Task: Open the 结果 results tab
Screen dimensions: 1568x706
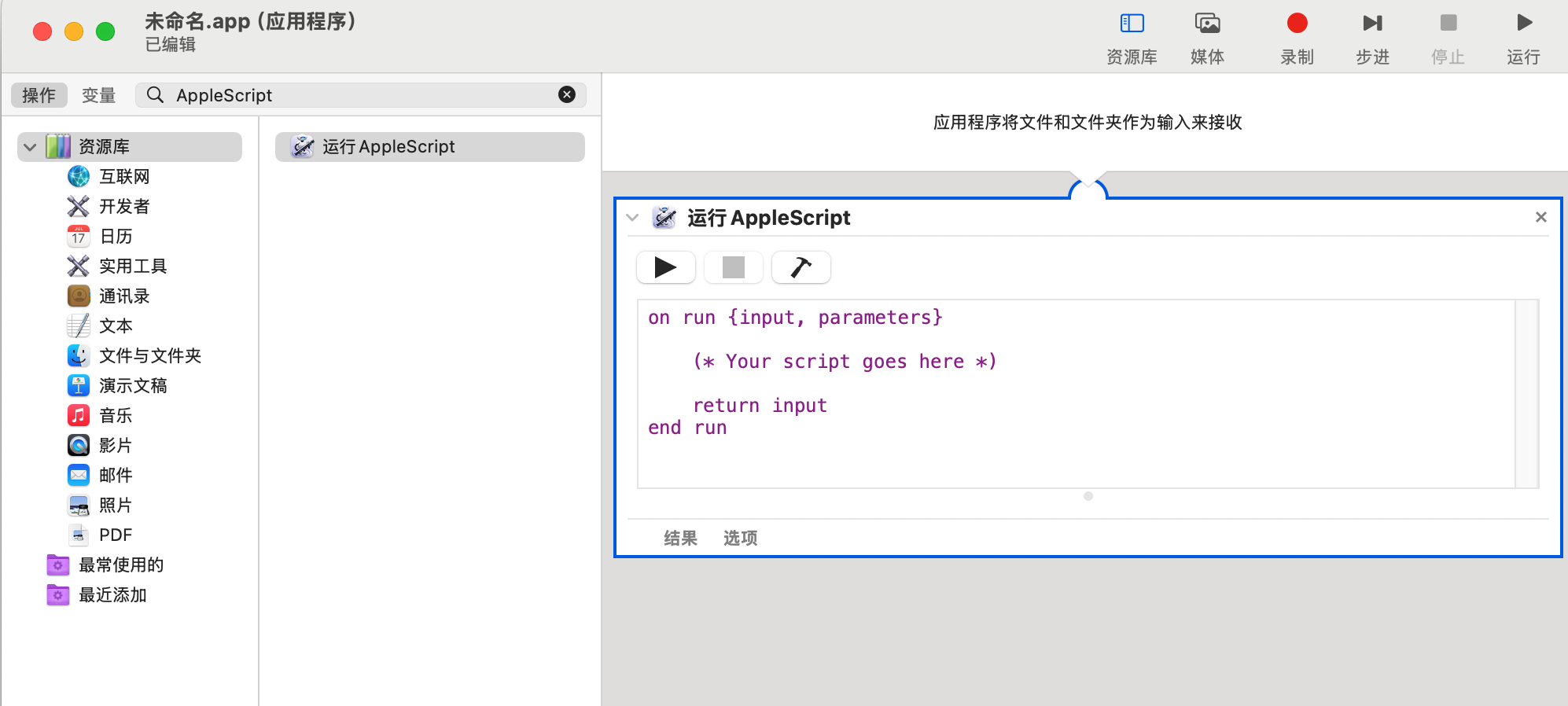Action: (x=680, y=539)
